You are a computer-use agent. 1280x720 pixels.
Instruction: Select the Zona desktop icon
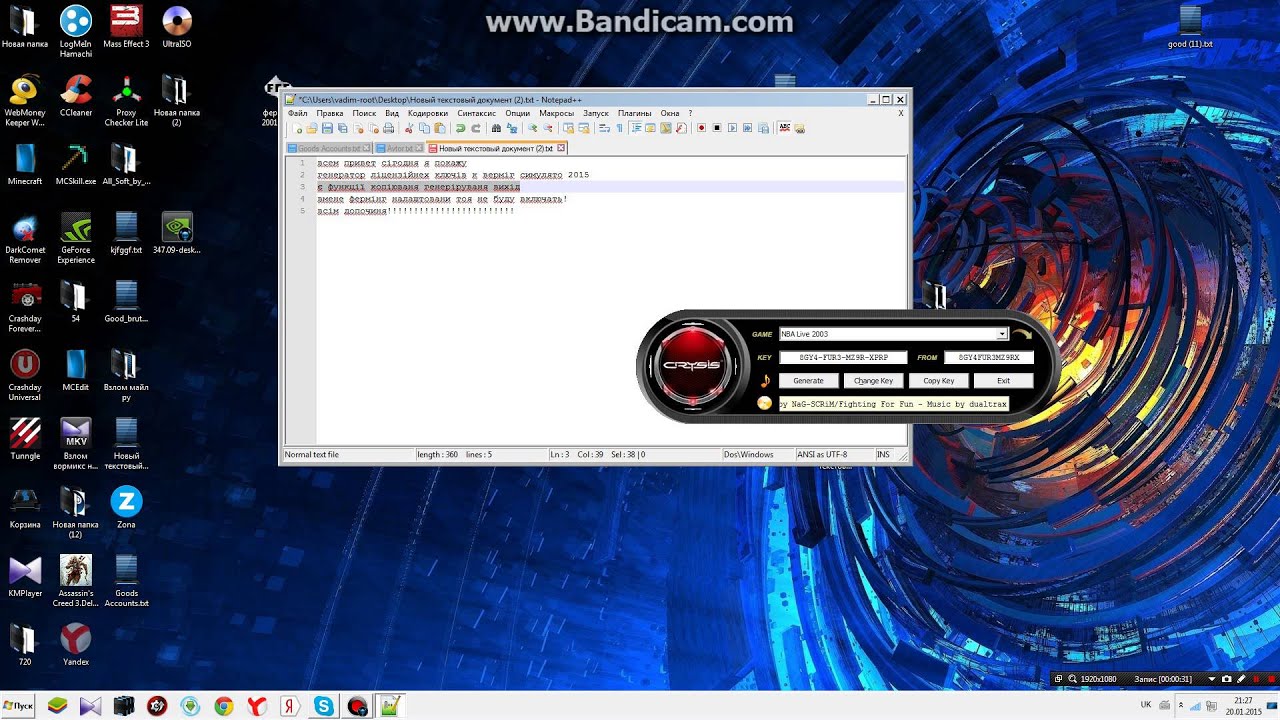pos(126,507)
